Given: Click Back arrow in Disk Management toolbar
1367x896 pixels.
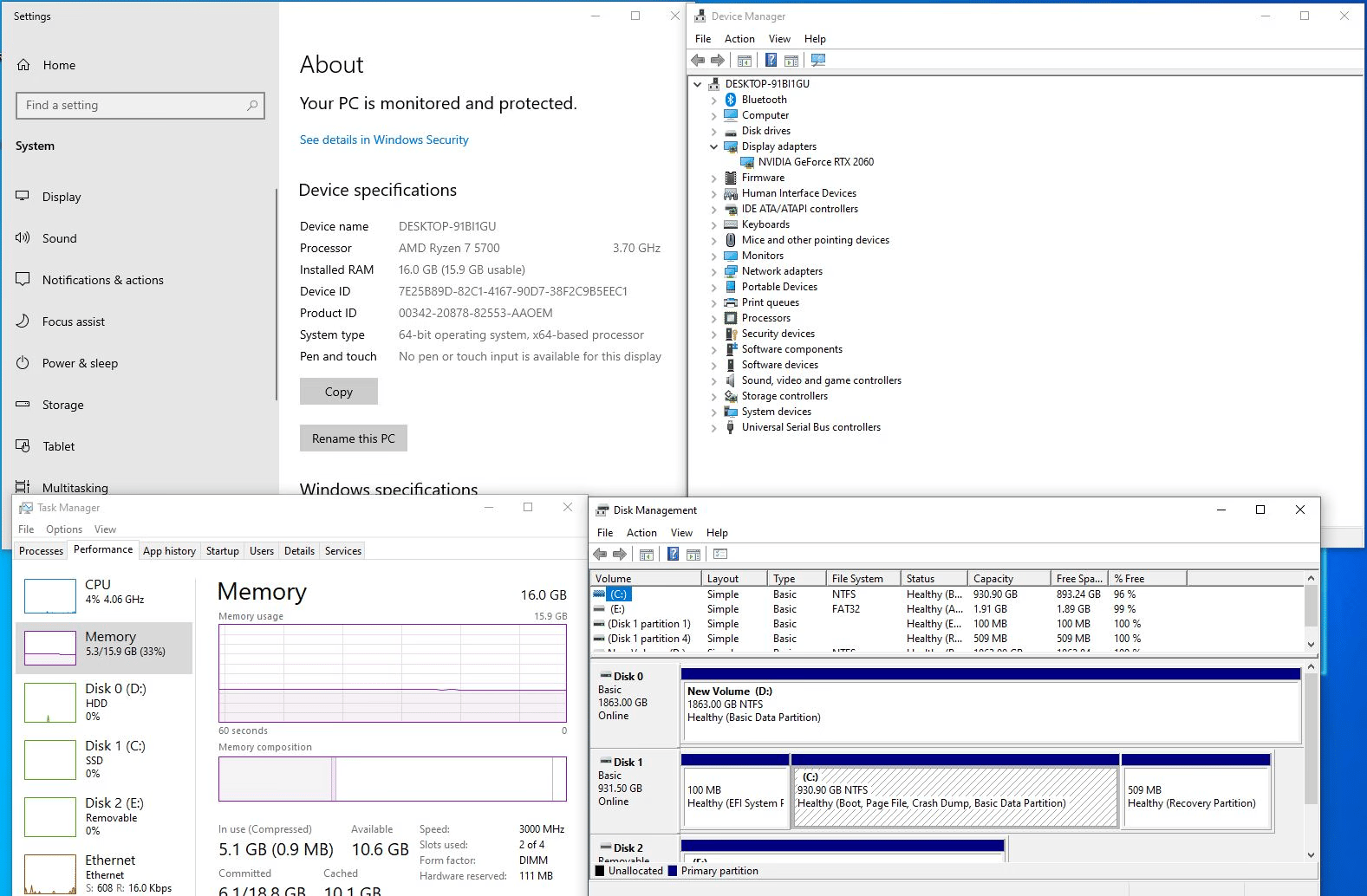Looking at the screenshot, I should point(600,555).
